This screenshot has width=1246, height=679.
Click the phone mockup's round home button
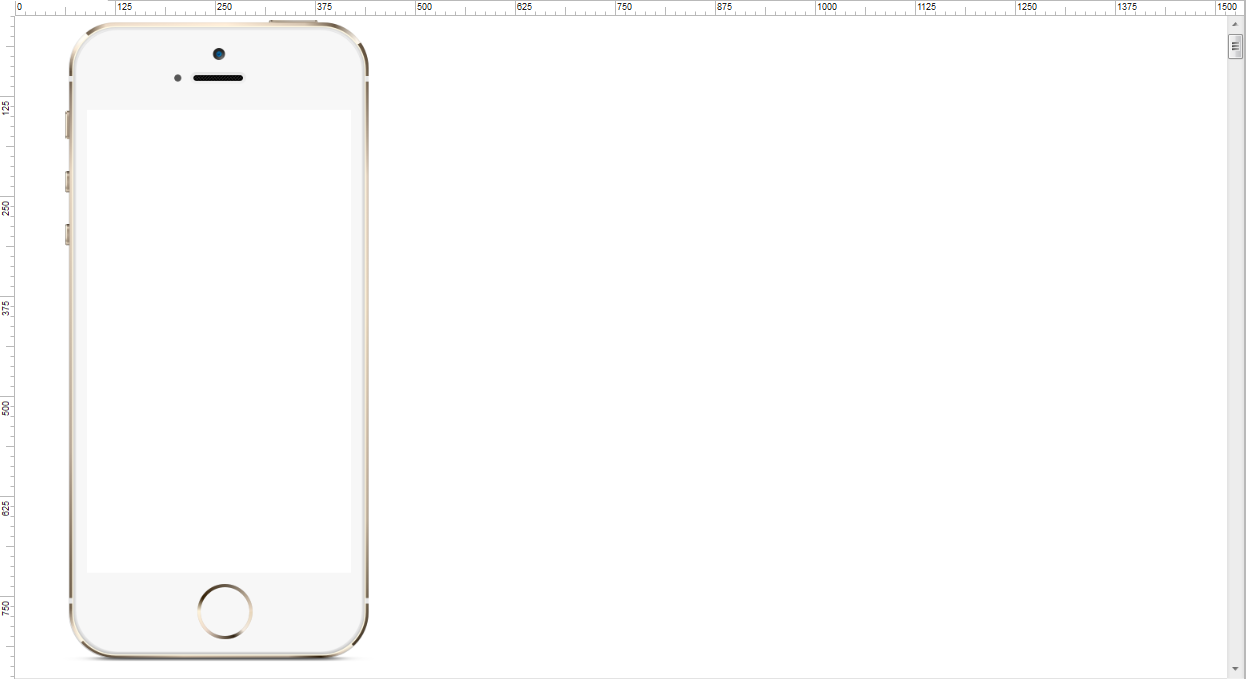pyautogui.click(x=225, y=611)
